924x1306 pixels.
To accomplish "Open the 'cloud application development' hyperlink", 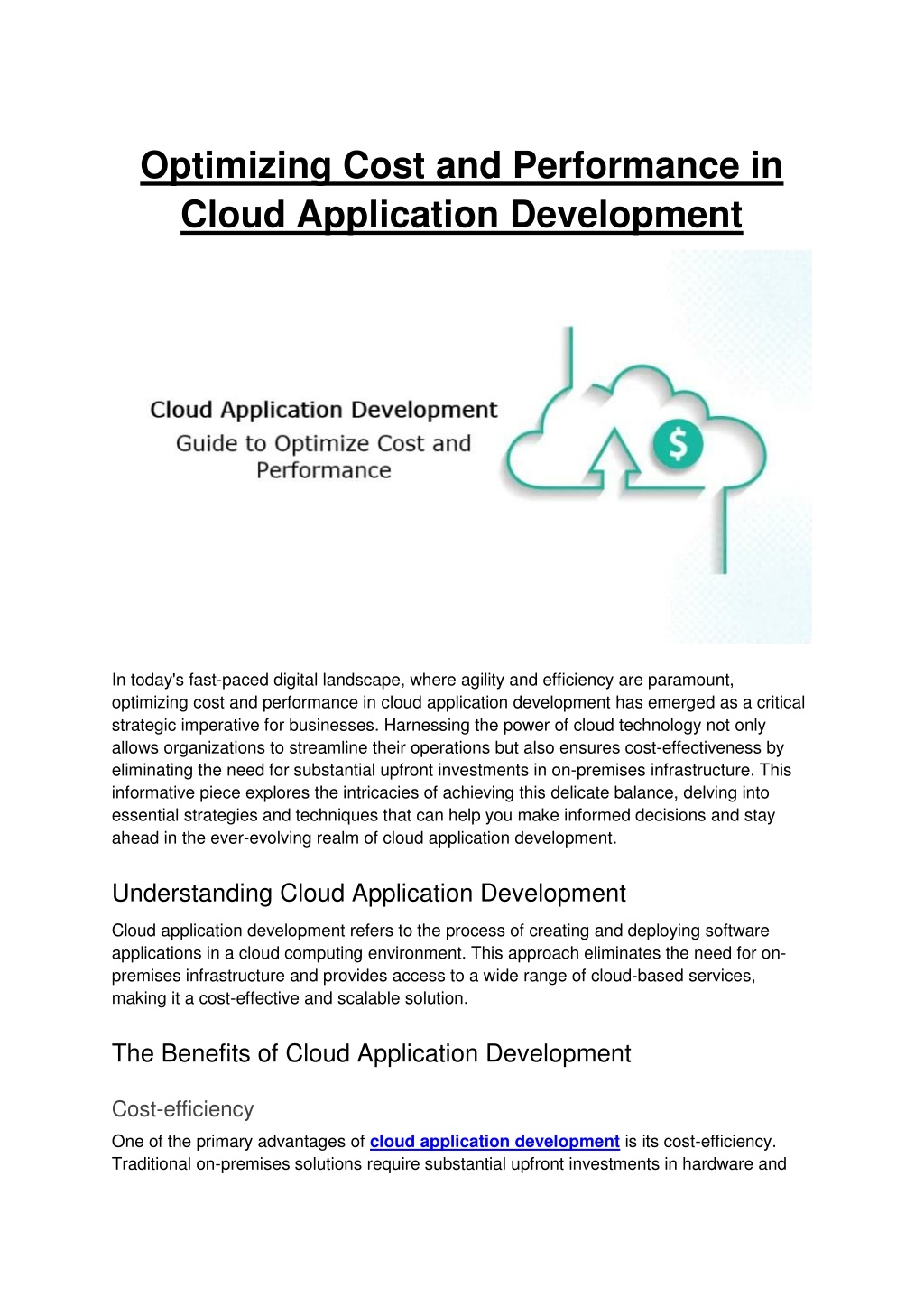I will click(x=494, y=1142).
